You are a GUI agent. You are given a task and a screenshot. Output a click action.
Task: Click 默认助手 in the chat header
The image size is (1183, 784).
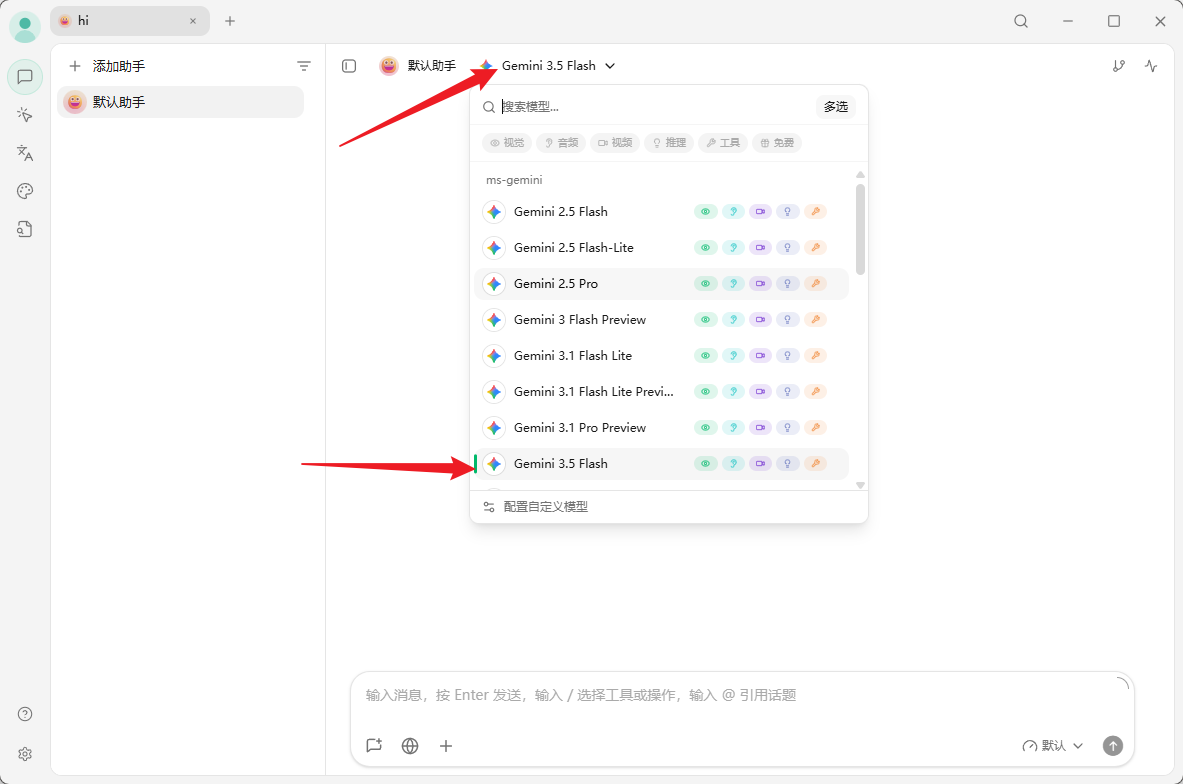pos(418,66)
